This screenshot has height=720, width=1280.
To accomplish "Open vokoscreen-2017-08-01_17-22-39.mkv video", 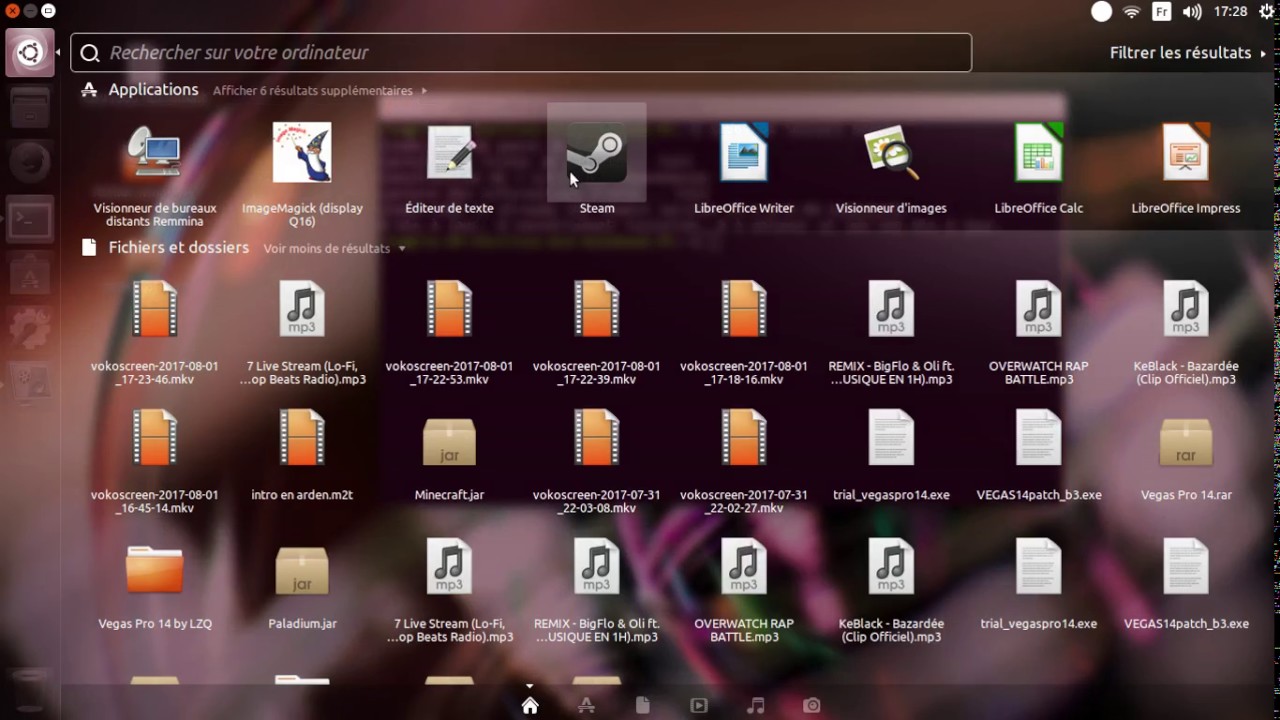I will coord(597,309).
